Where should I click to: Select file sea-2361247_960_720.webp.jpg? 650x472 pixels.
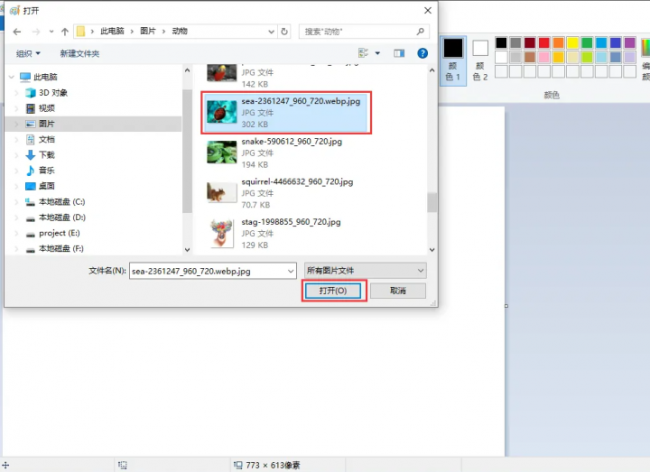286,113
